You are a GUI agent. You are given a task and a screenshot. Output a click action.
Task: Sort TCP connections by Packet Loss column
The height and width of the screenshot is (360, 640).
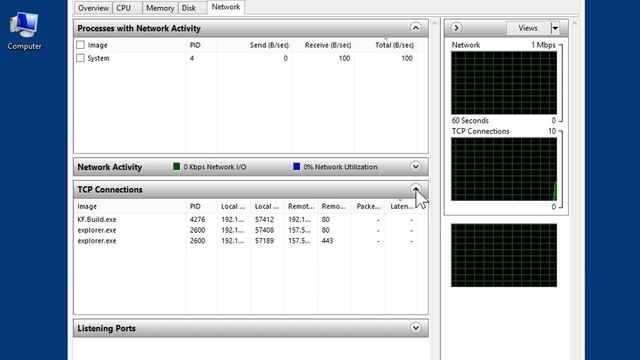(368, 207)
